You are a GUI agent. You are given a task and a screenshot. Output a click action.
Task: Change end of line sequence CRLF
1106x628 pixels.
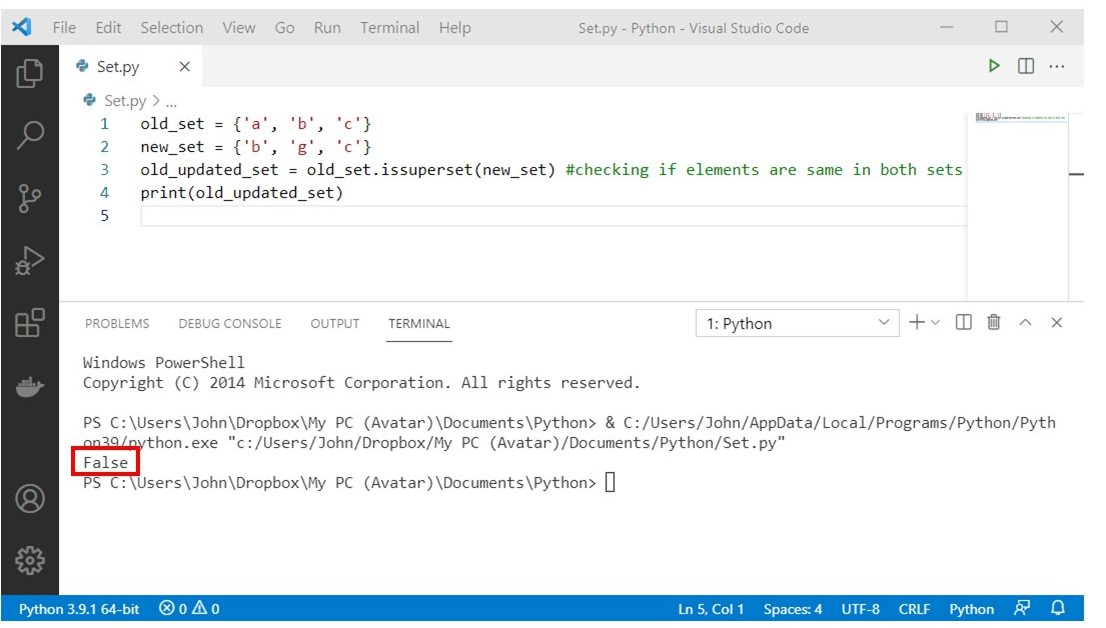point(914,609)
